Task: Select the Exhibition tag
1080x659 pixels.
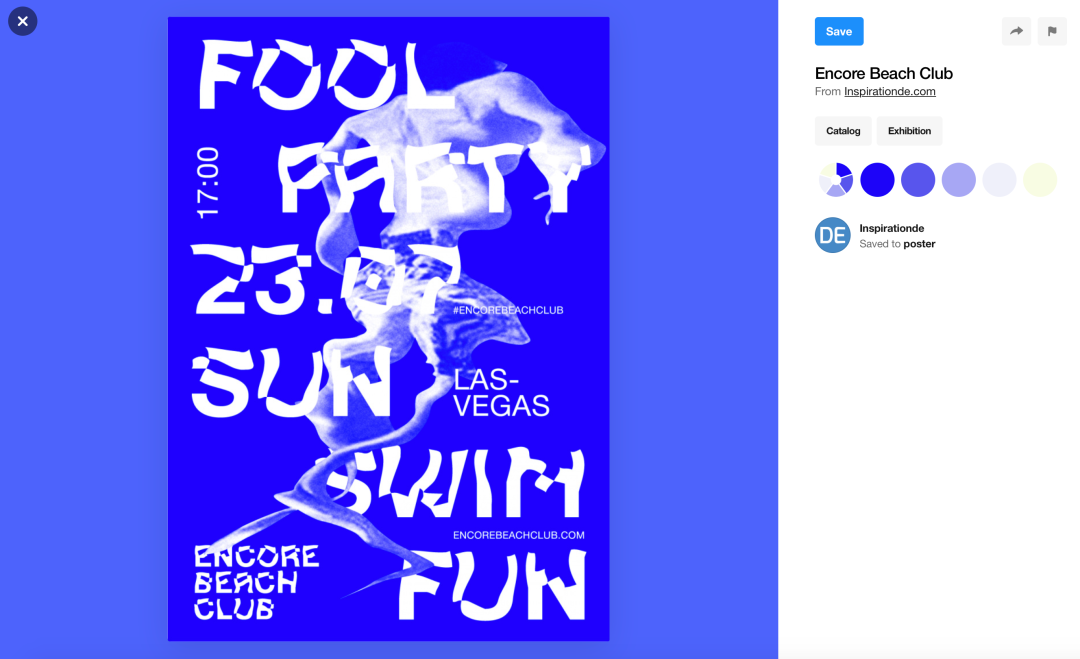Action: [909, 131]
